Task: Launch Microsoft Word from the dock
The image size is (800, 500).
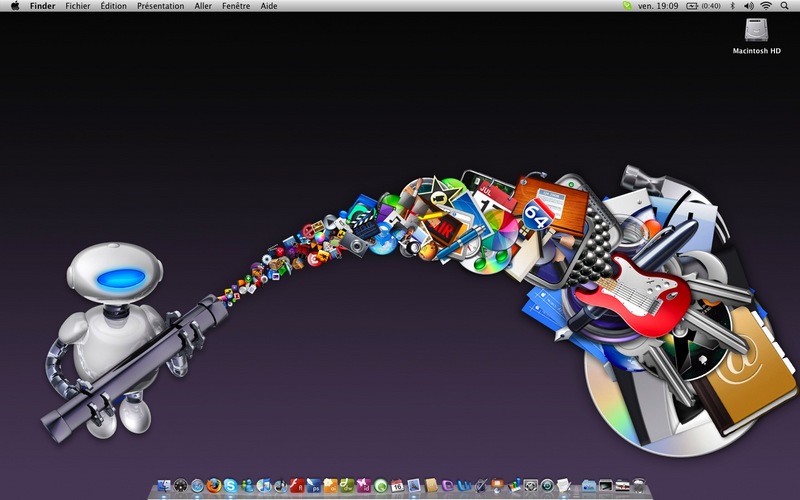Action: click(465, 485)
